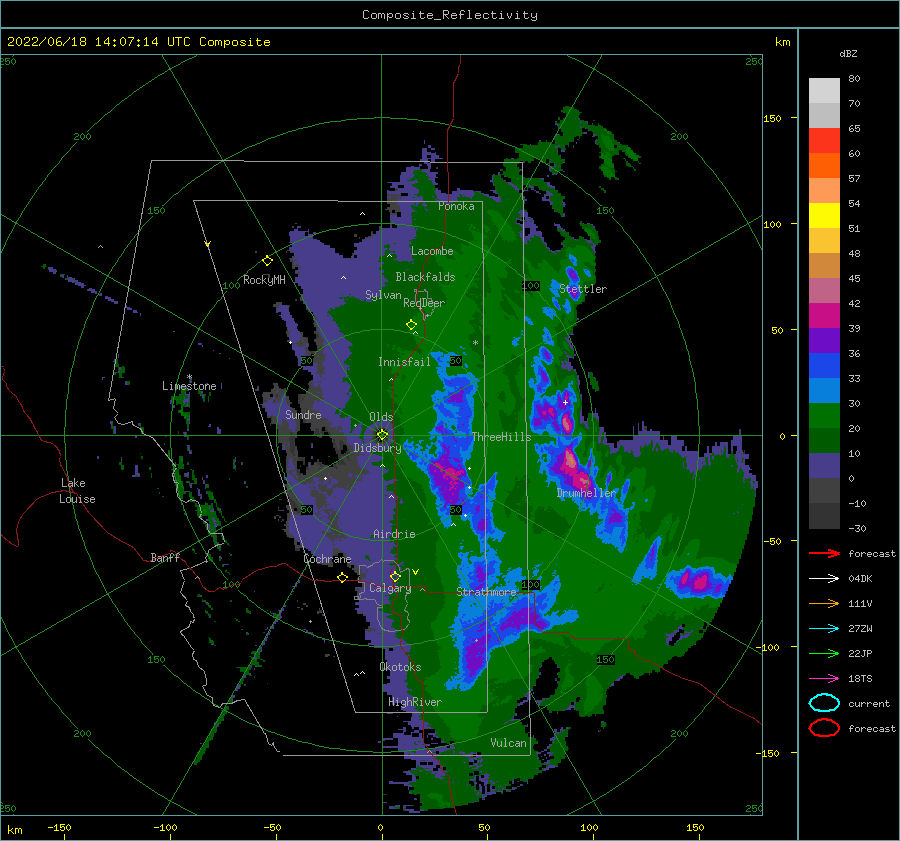This screenshot has width=900, height=841.
Task: Click the HighRiver label
Action: 415,702
